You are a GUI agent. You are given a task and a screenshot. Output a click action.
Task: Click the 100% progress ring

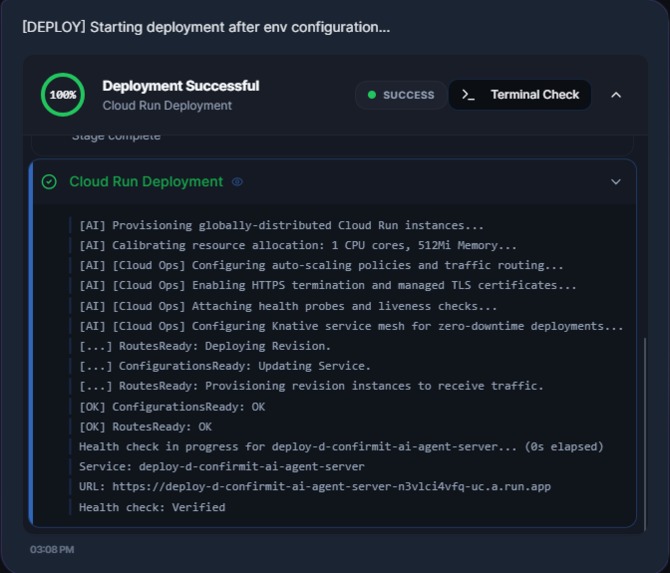[x=63, y=94]
